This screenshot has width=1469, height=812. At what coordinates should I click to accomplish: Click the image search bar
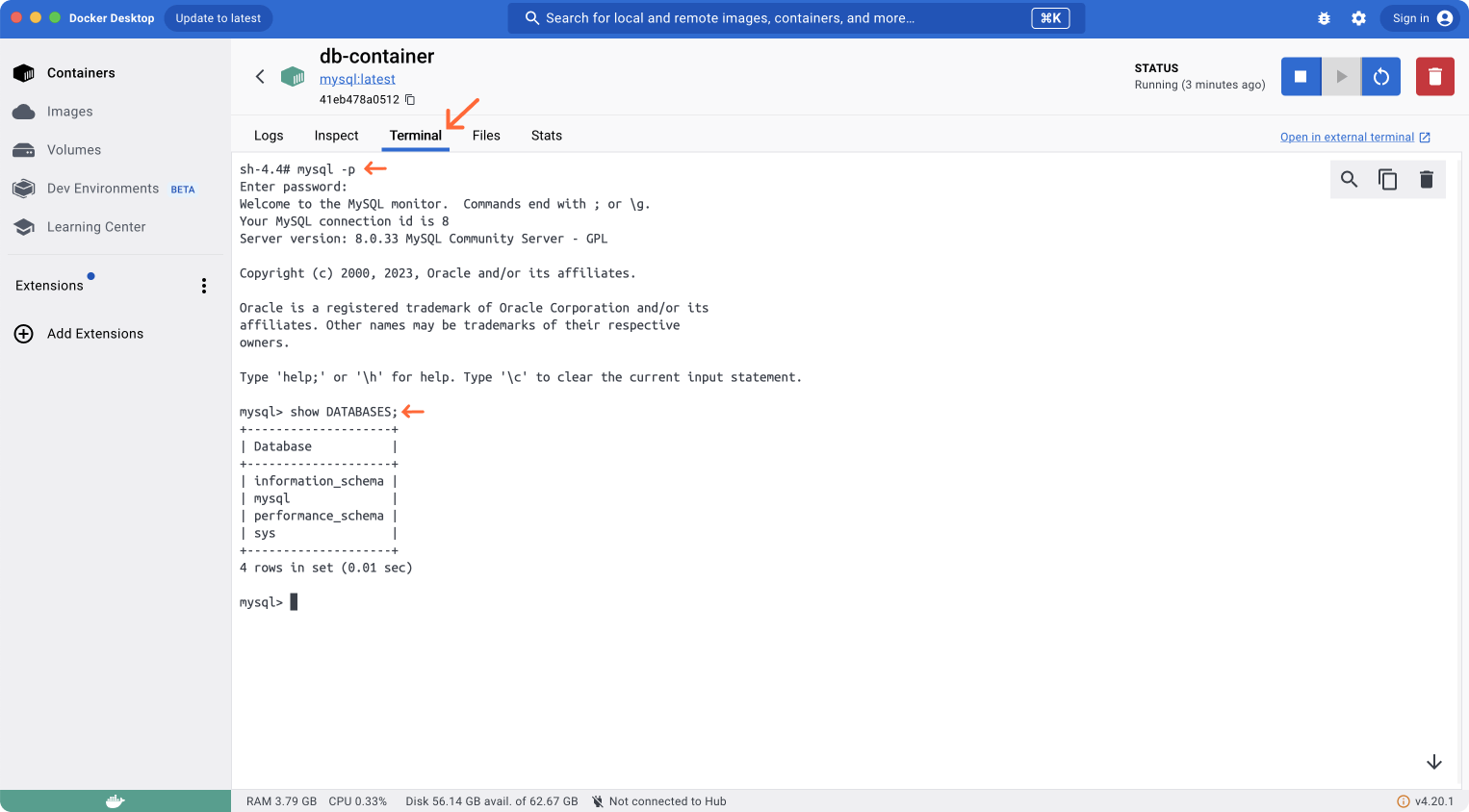795,17
